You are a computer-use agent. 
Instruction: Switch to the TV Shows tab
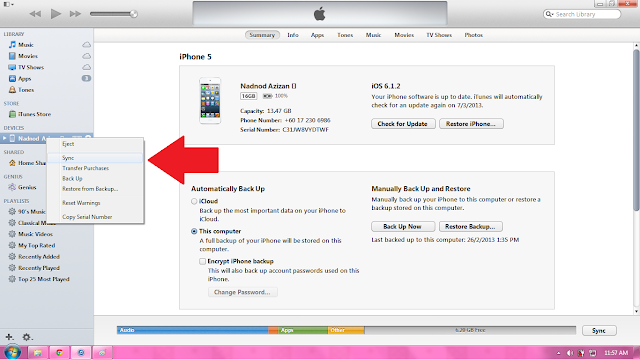pos(439,35)
